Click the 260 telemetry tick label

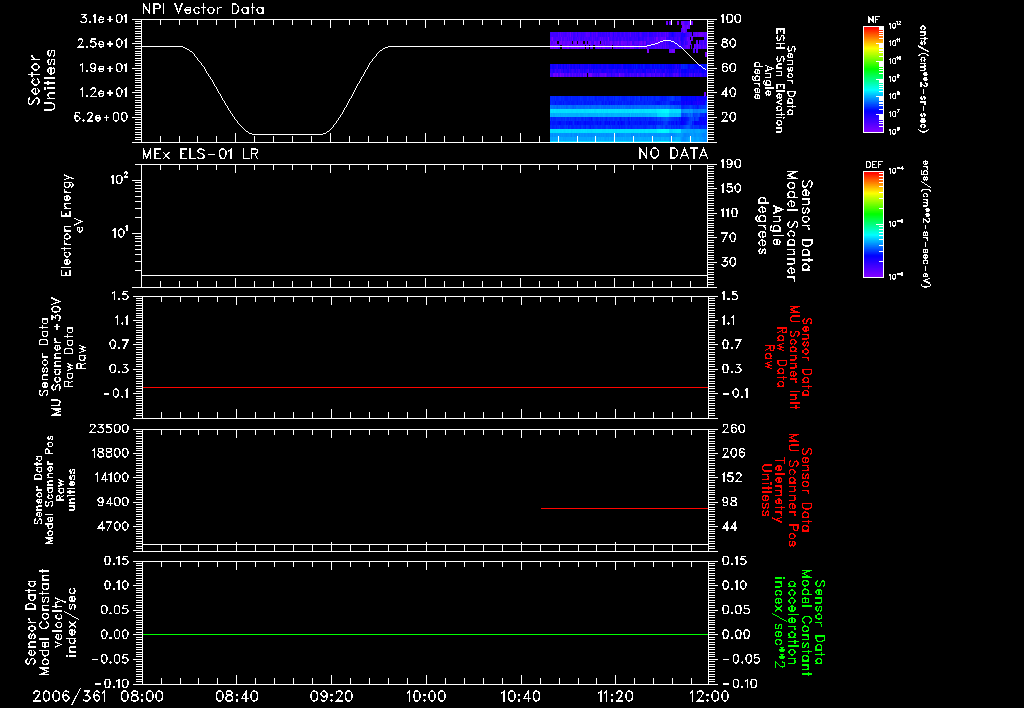coord(733,428)
